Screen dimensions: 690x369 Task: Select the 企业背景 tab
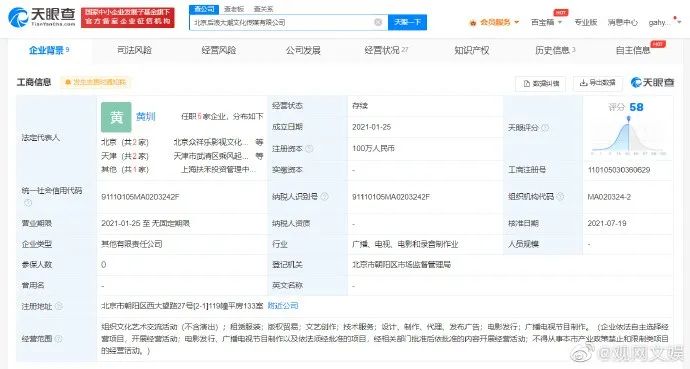[x=49, y=50]
